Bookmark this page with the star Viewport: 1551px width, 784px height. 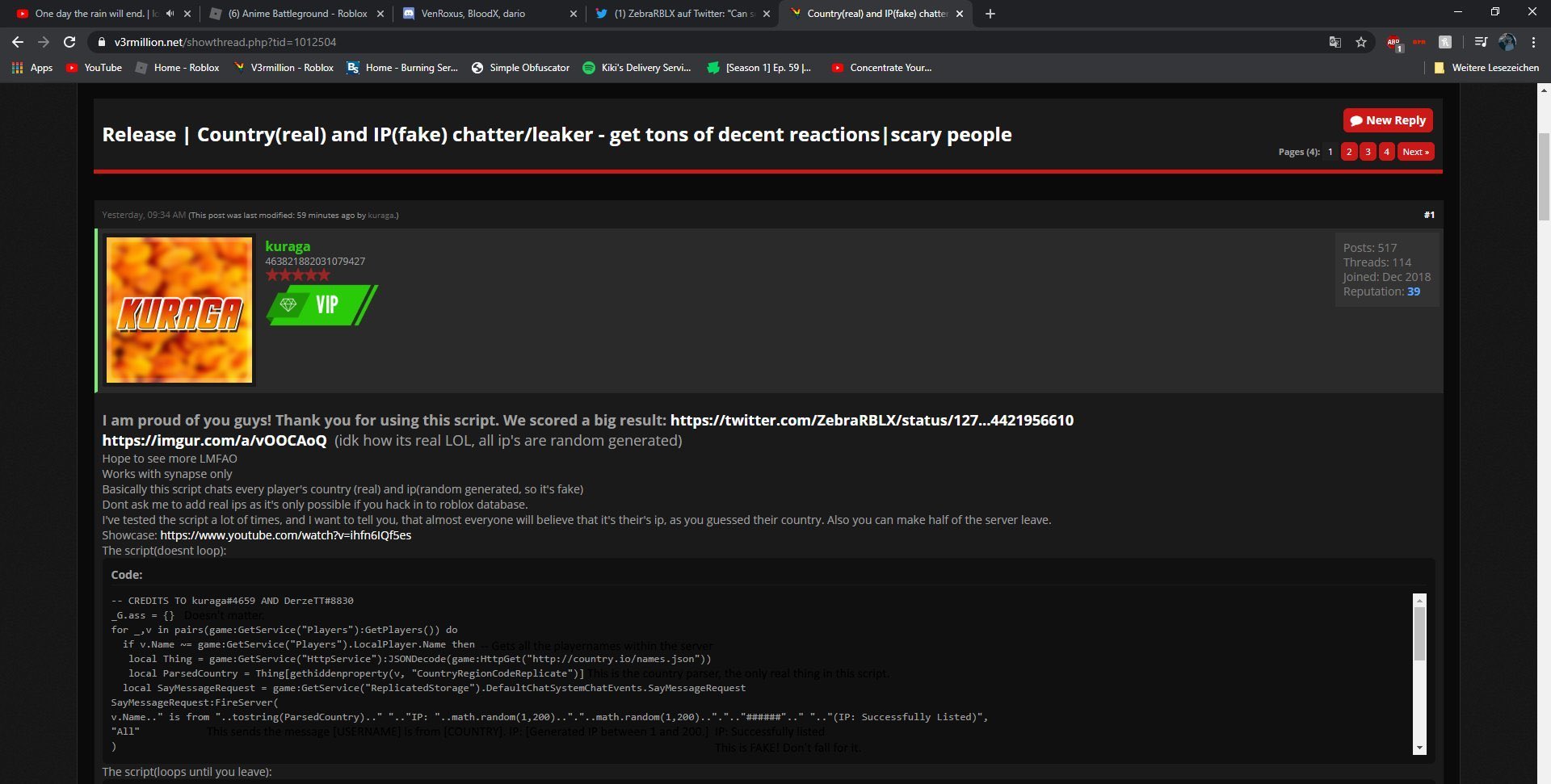tap(1361, 42)
